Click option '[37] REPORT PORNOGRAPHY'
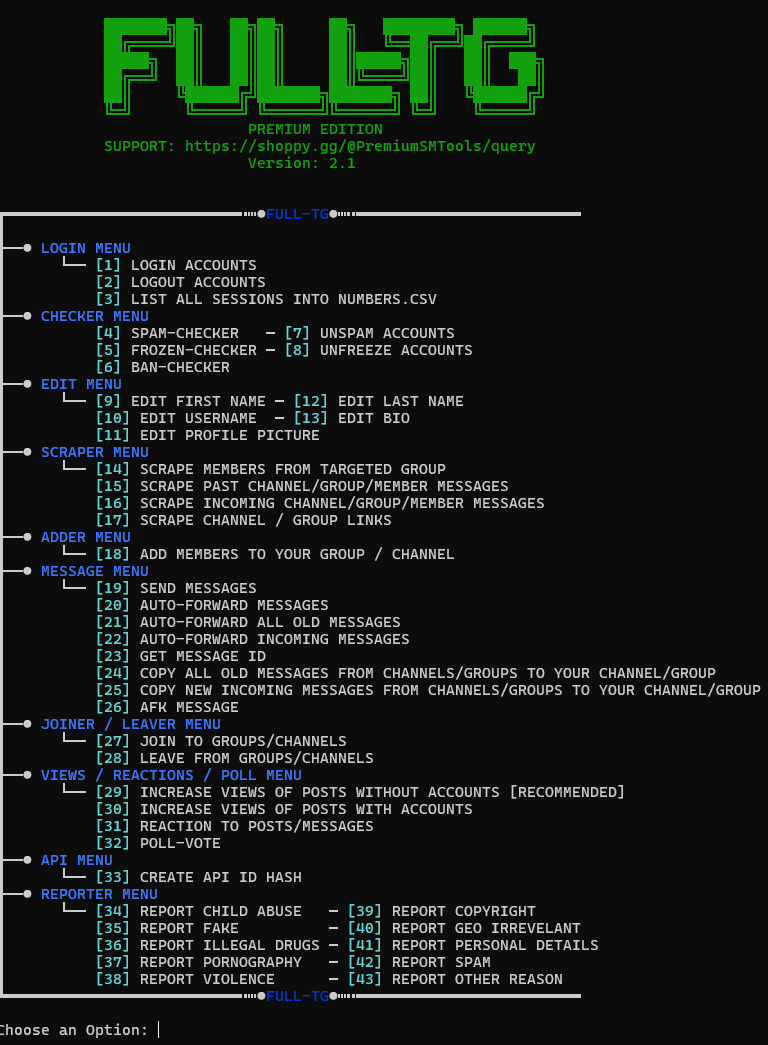This screenshot has width=768, height=1045. [199, 962]
